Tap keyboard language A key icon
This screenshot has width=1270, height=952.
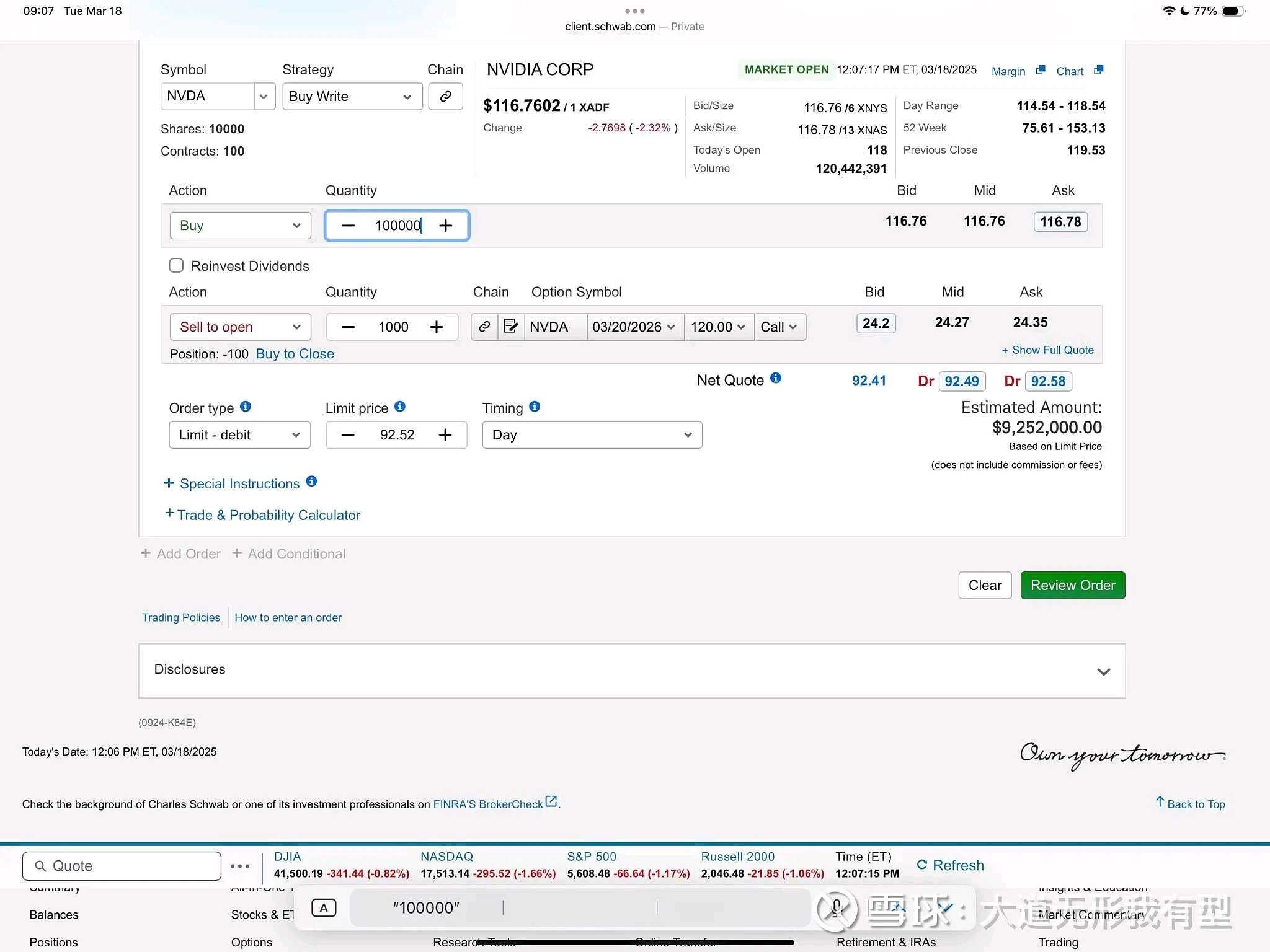(324, 908)
